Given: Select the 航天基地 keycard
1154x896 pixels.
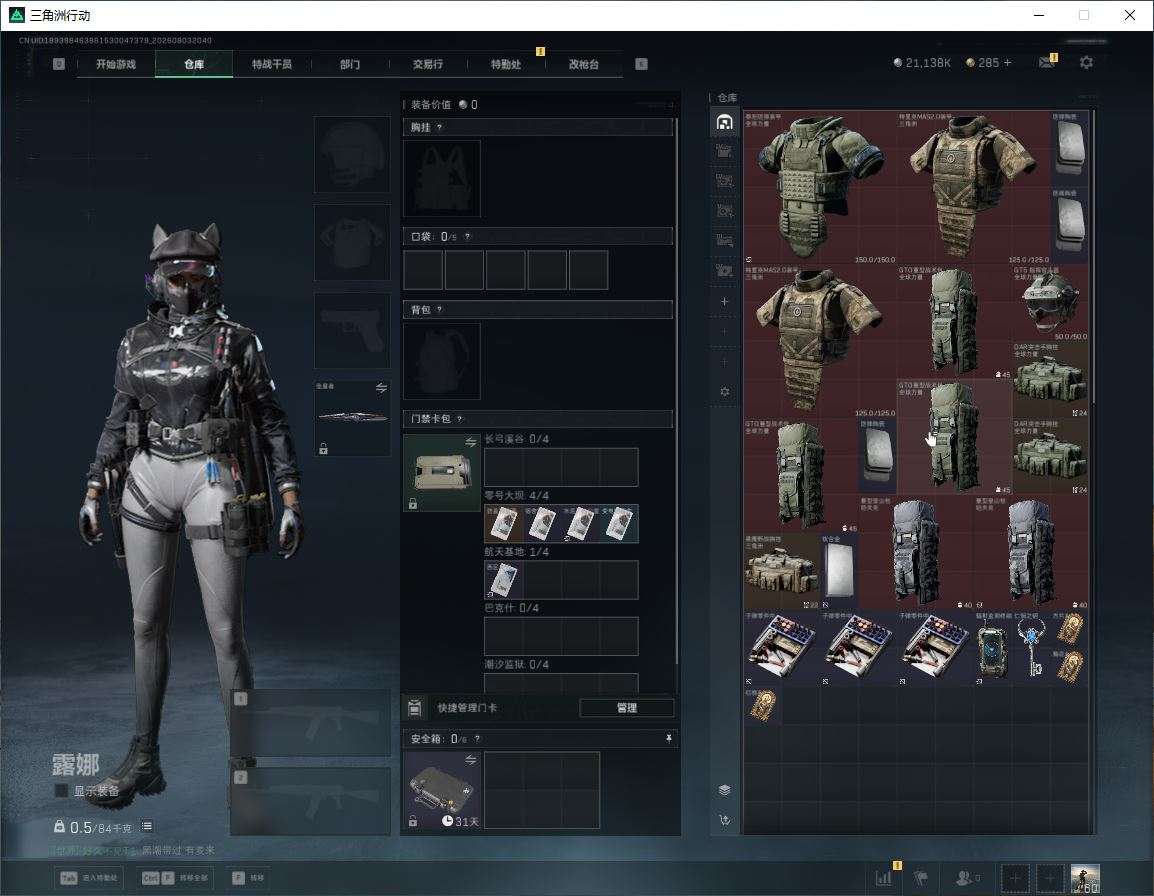Looking at the screenshot, I should coord(503,579).
